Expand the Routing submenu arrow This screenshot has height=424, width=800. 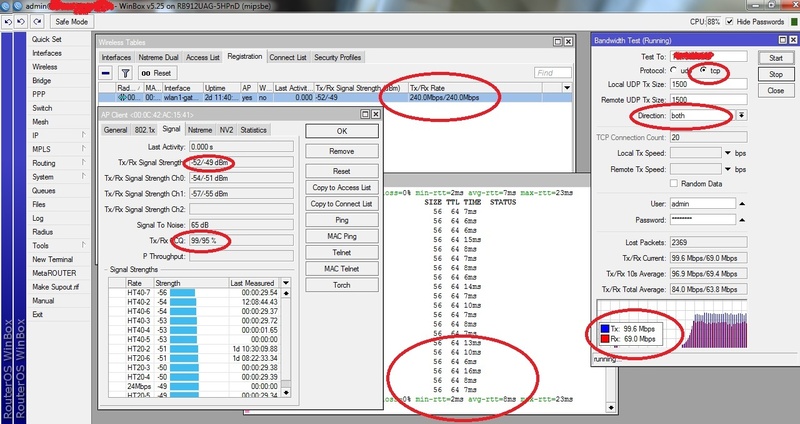(x=83, y=163)
